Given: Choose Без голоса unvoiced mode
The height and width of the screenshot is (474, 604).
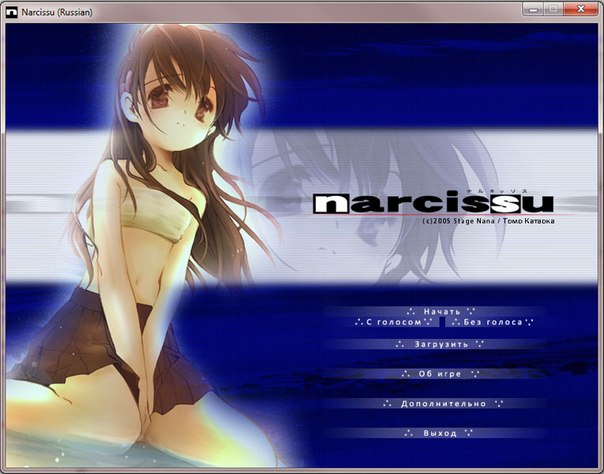Looking at the screenshot, I should coord(492,322).
